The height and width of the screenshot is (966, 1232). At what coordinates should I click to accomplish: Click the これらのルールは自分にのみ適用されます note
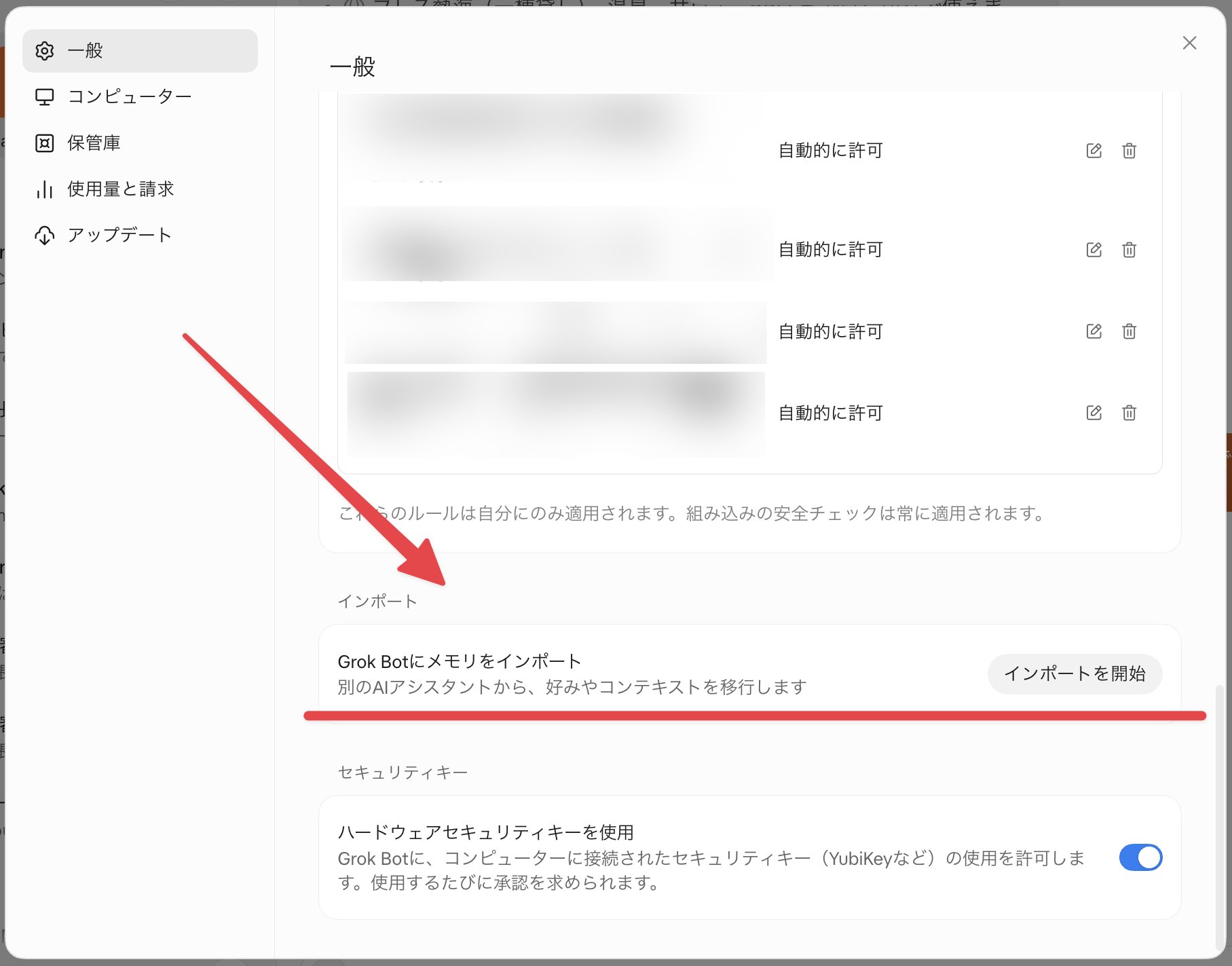692,513
